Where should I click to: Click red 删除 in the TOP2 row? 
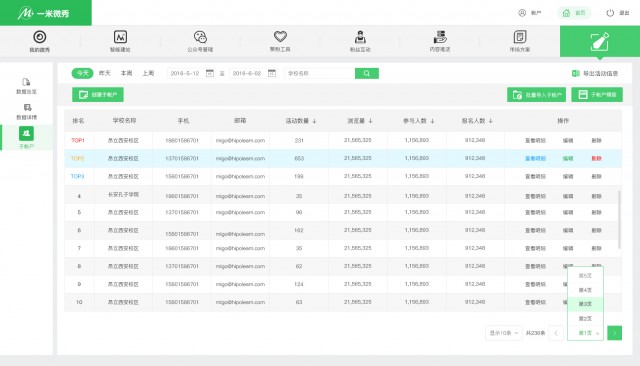[x=596, y=158]
